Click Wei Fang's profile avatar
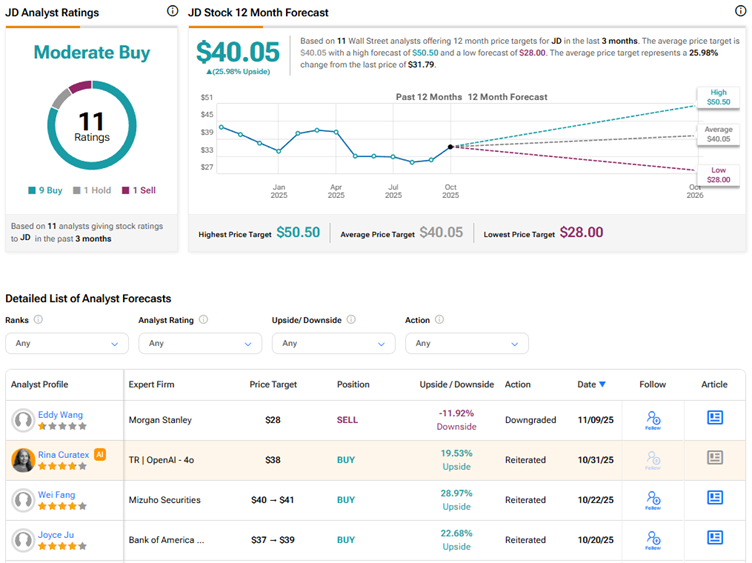752x563 pixels. coord(23,500)
